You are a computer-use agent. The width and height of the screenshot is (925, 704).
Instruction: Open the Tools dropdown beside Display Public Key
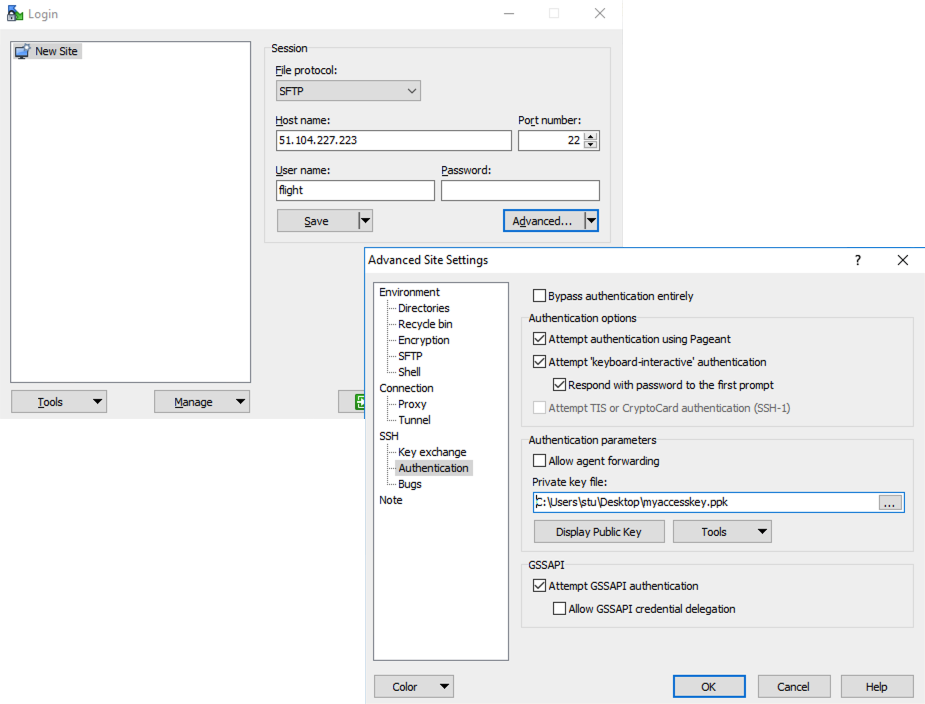pos(722,532)
